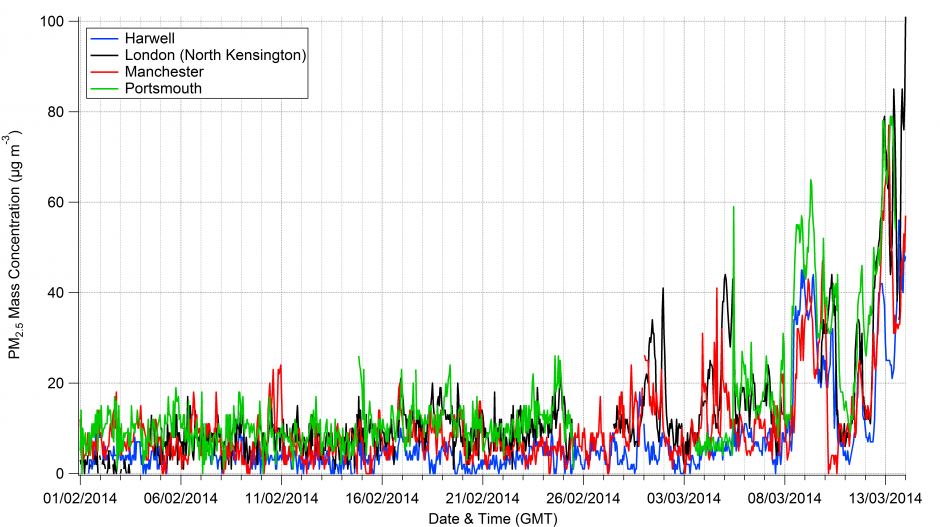Image resolution: width=940 pixels, height=527 pixels.
Task: Click the green Portsmouth legend line
Action: 104,89
